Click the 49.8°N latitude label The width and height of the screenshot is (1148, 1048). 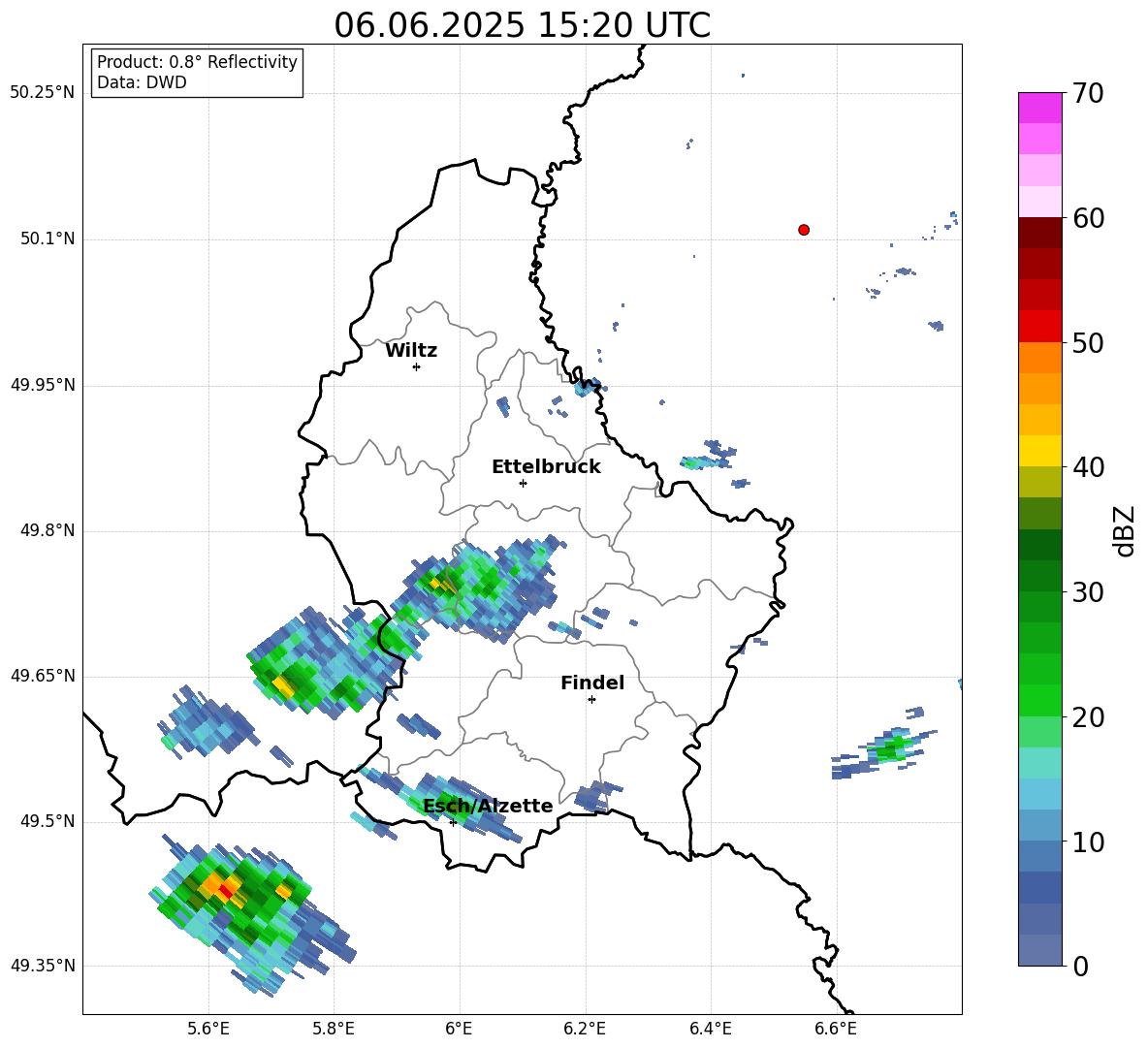pyautogui.click(x=48, y=530)
